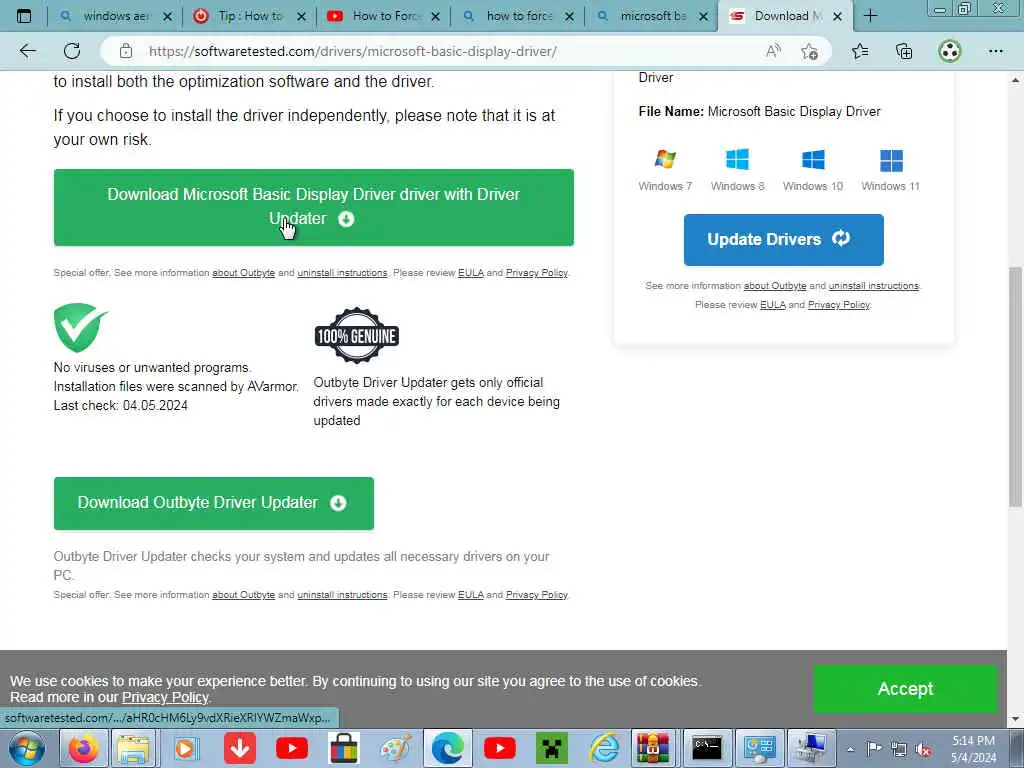Toggle Read Aloud icon in address bar
The width and height of the screenshot is (1024, 768).
(x=773, y=51)
